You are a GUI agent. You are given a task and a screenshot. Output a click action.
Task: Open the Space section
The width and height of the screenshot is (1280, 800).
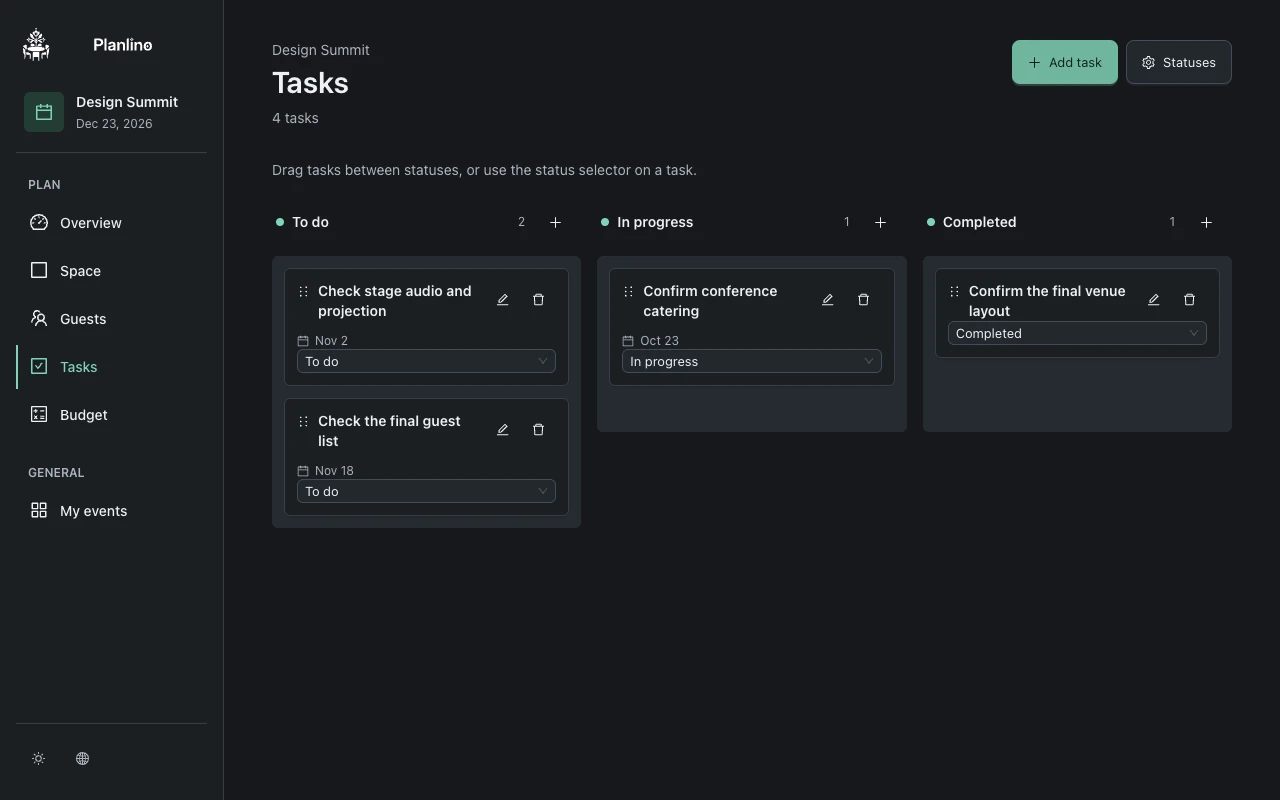[x=111, y=271]
